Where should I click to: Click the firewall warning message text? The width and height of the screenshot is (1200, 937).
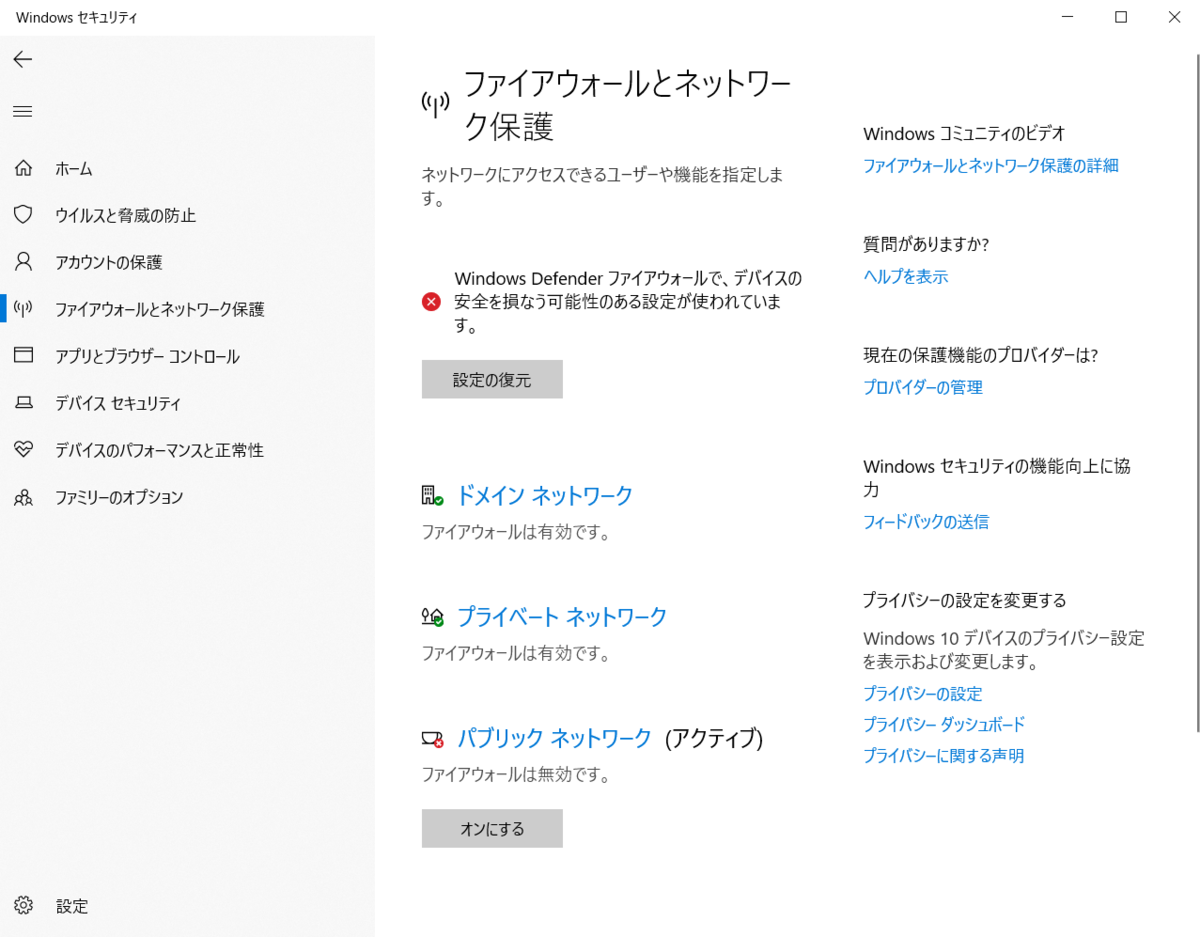pyautogui.click(x=628, y=302)
